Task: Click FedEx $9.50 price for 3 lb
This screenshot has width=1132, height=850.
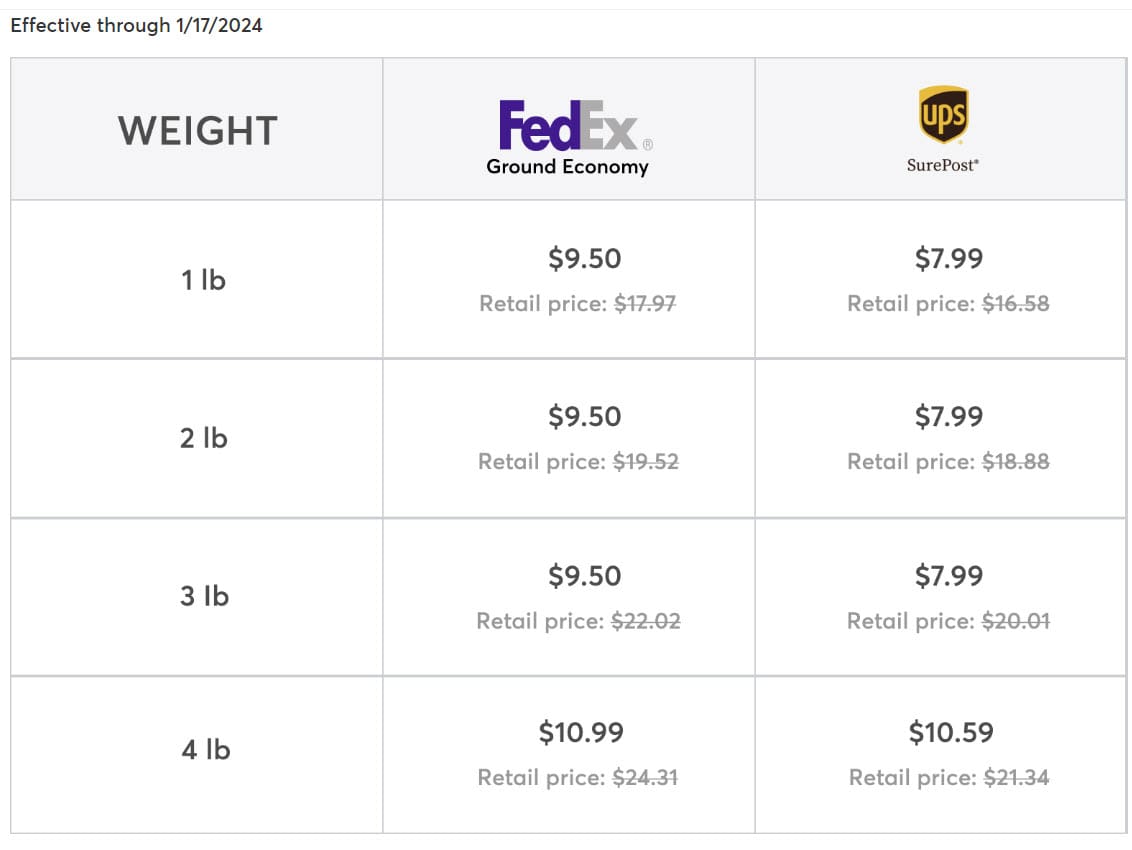Action: pos(584,576)
